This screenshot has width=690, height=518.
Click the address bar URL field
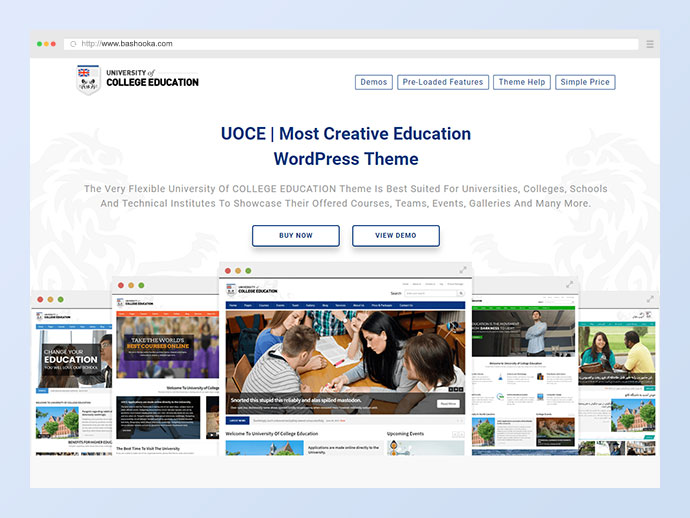[x=351, y=44]
